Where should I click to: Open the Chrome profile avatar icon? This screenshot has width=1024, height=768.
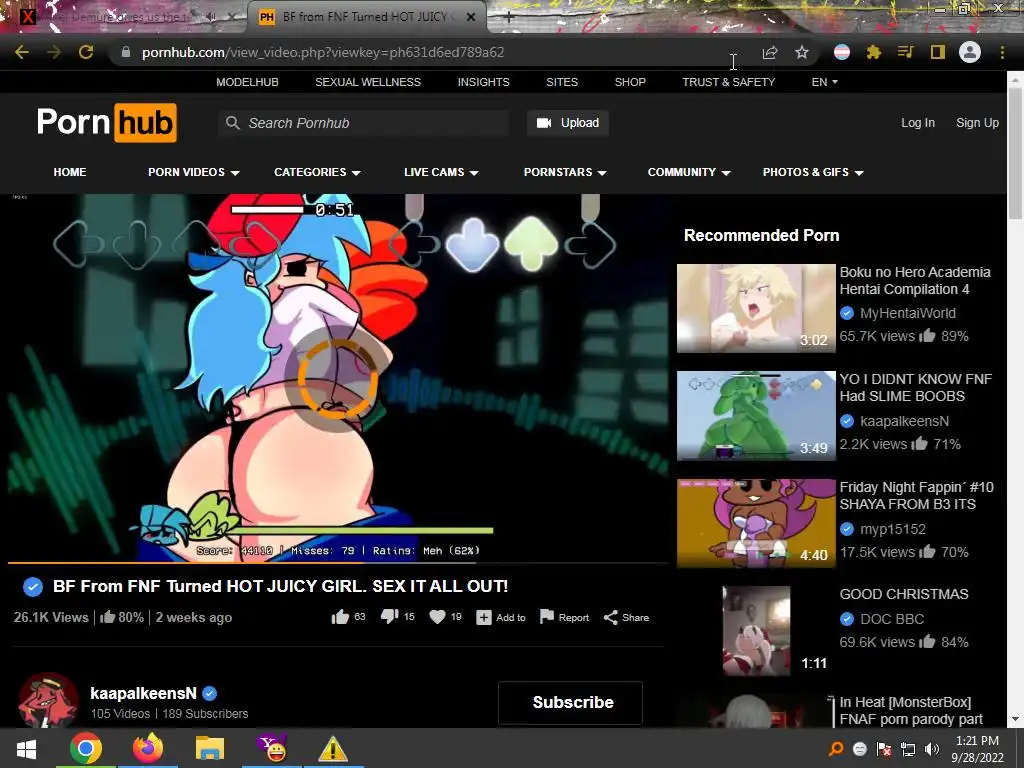970,52
